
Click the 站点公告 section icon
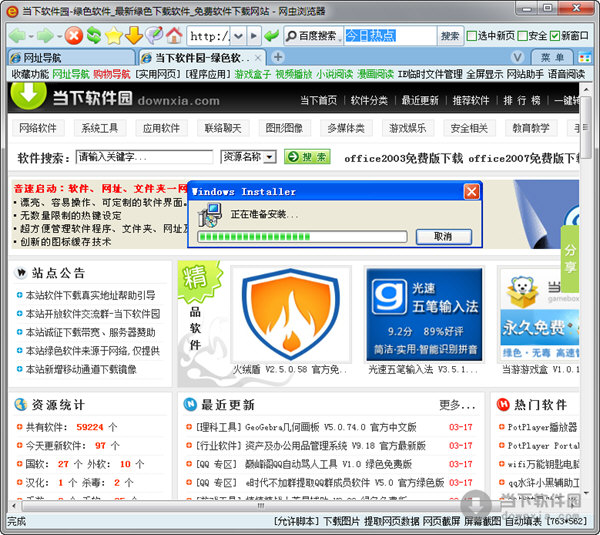(21, 273)
